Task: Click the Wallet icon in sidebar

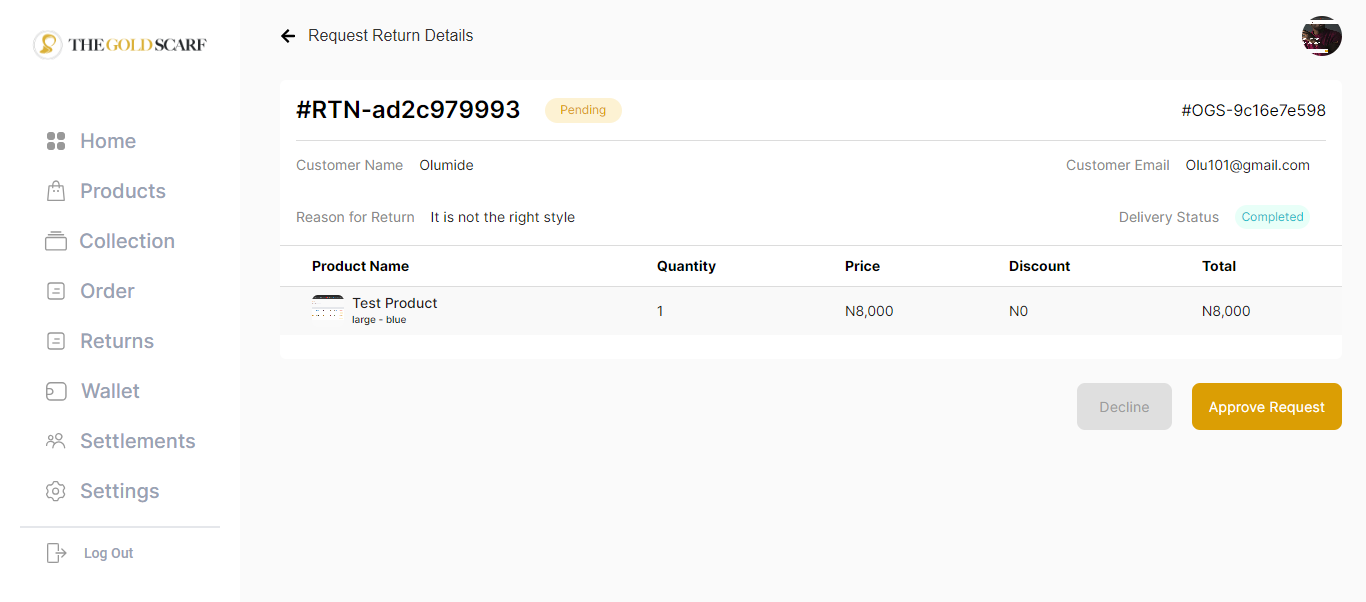Action: point(56,391)
